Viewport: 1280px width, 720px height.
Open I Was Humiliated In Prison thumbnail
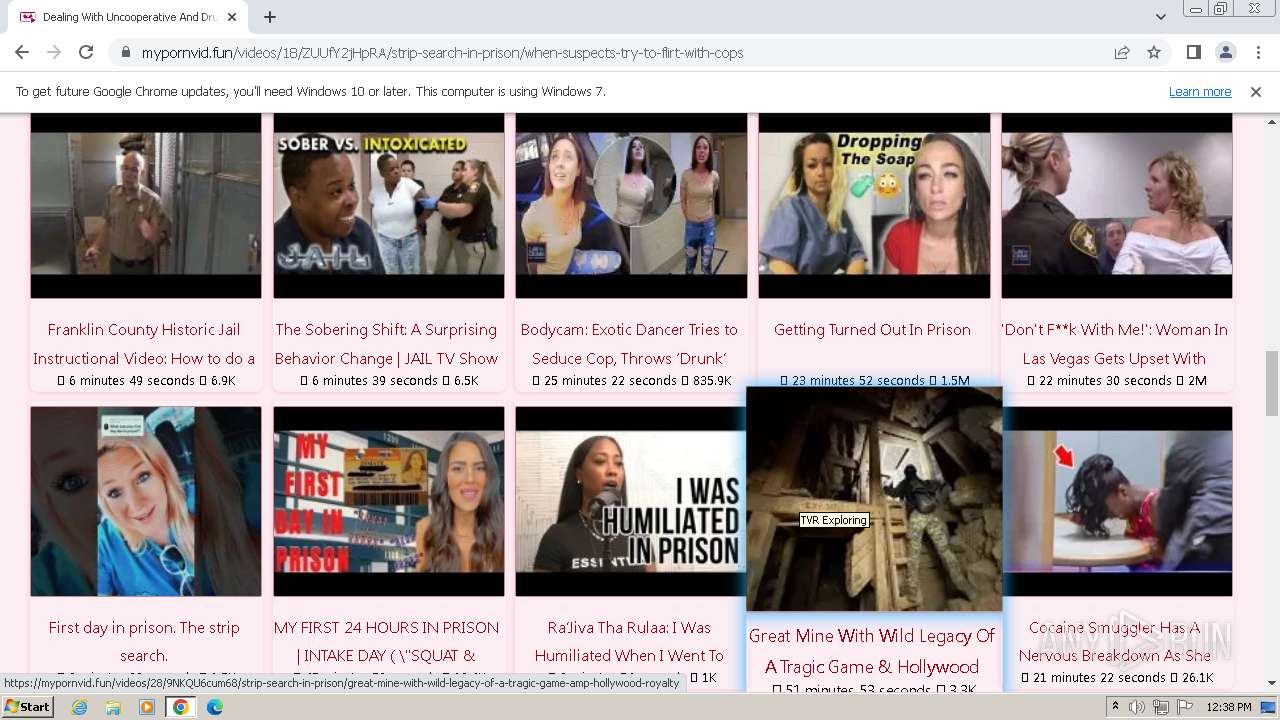tap(631, 501)
